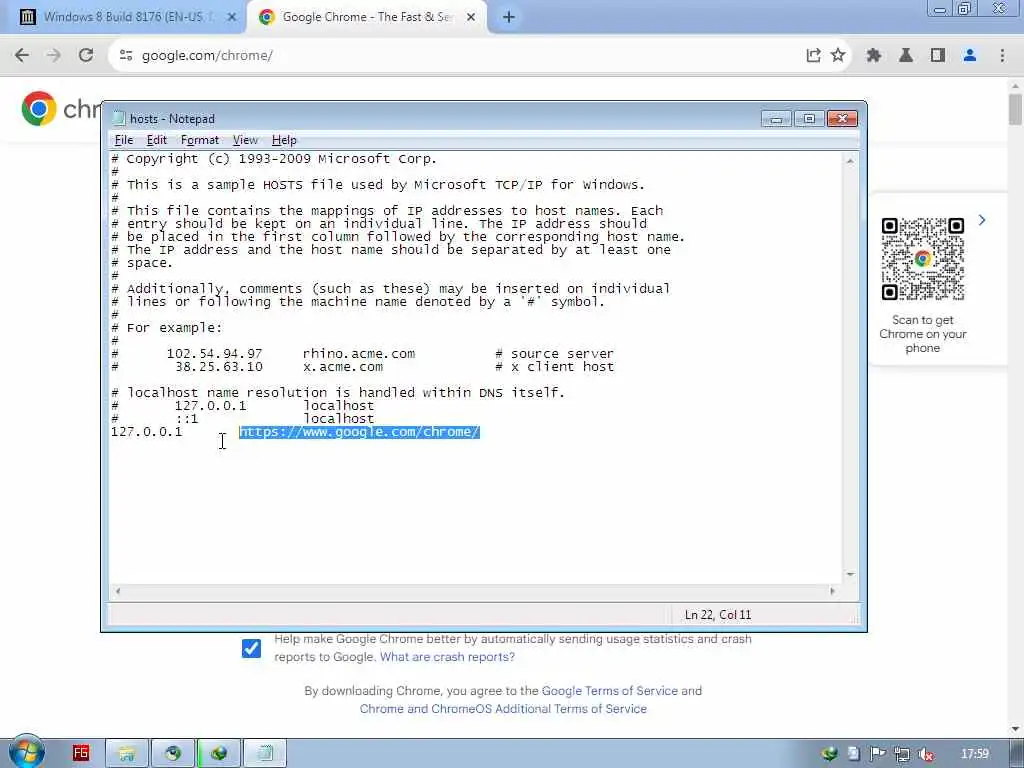Open the What are crash reports? link
This screenshot has width=1024, height=768.
pos(447,657)
